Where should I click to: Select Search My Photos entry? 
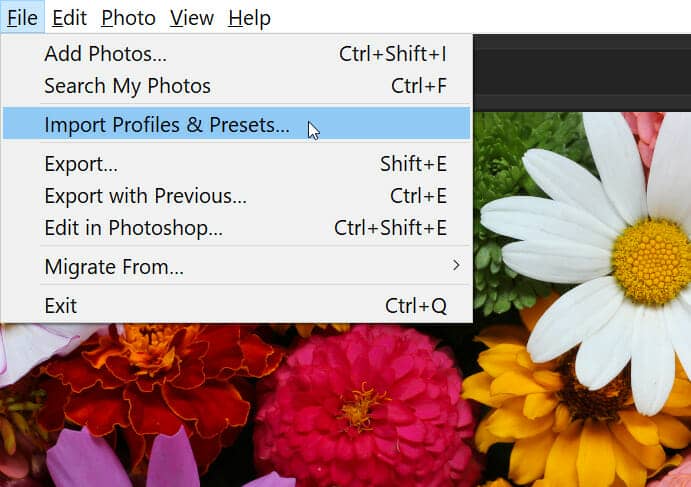[237, 86]
